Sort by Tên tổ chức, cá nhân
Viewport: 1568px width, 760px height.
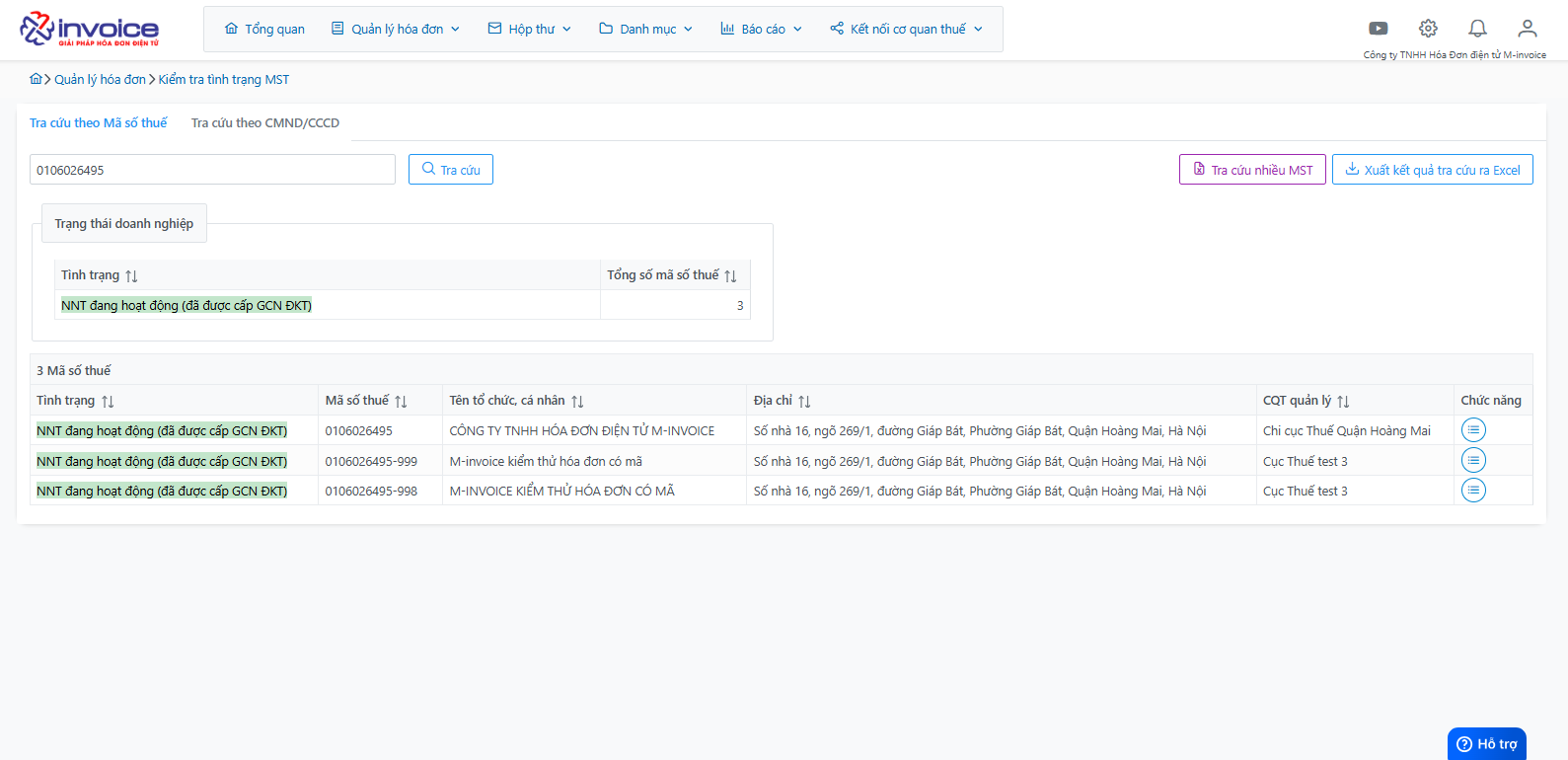577,401
